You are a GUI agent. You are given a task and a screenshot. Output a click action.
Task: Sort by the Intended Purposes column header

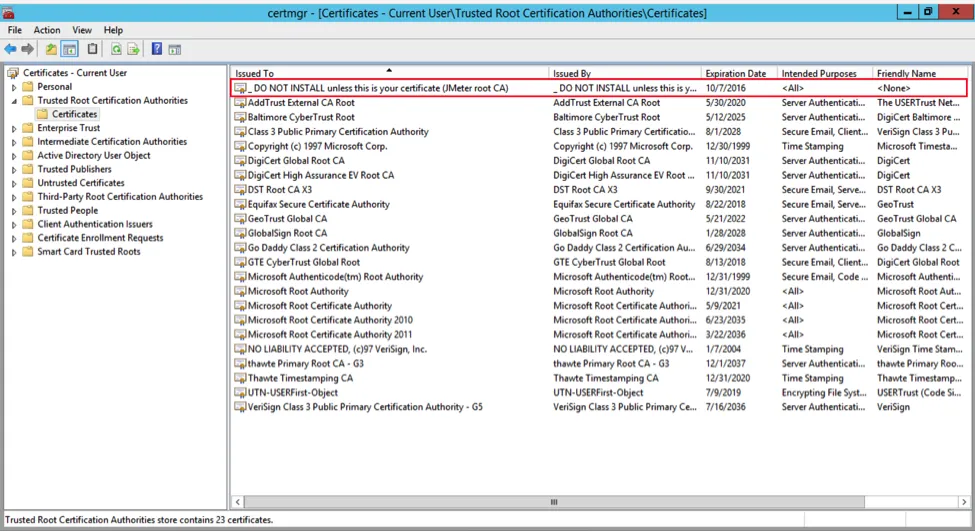[825, 73]
